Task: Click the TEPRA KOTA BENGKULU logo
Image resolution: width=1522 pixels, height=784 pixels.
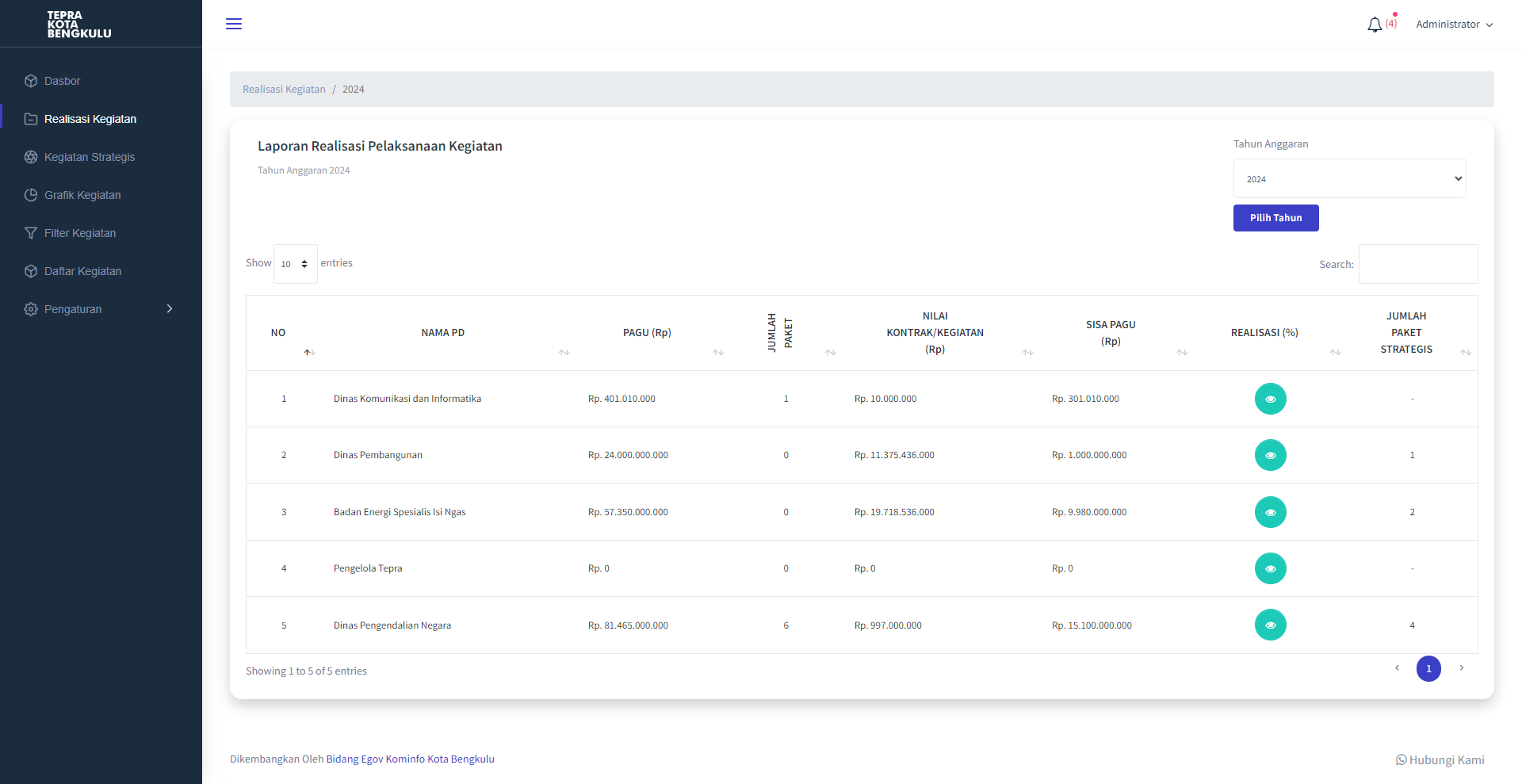Action: point(79,25)
